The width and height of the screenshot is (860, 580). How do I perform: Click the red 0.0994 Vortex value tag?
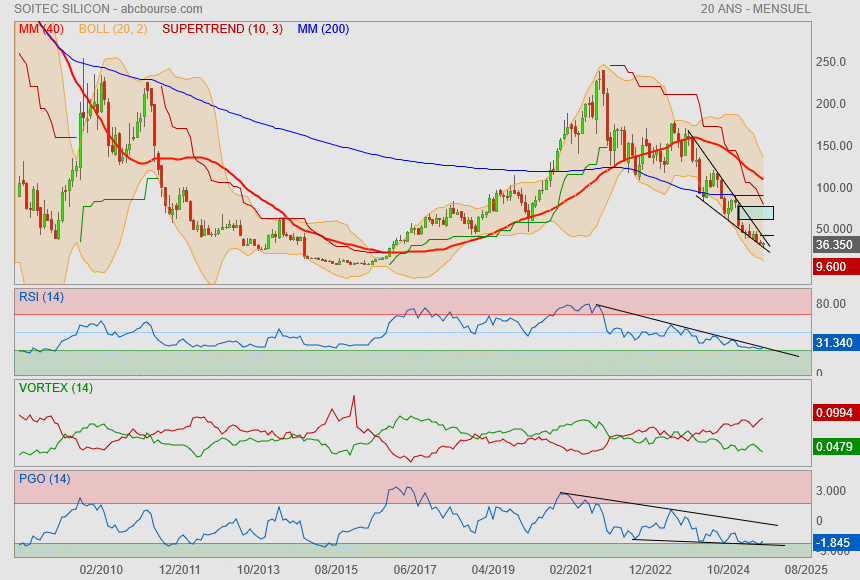tap(833, 413)
